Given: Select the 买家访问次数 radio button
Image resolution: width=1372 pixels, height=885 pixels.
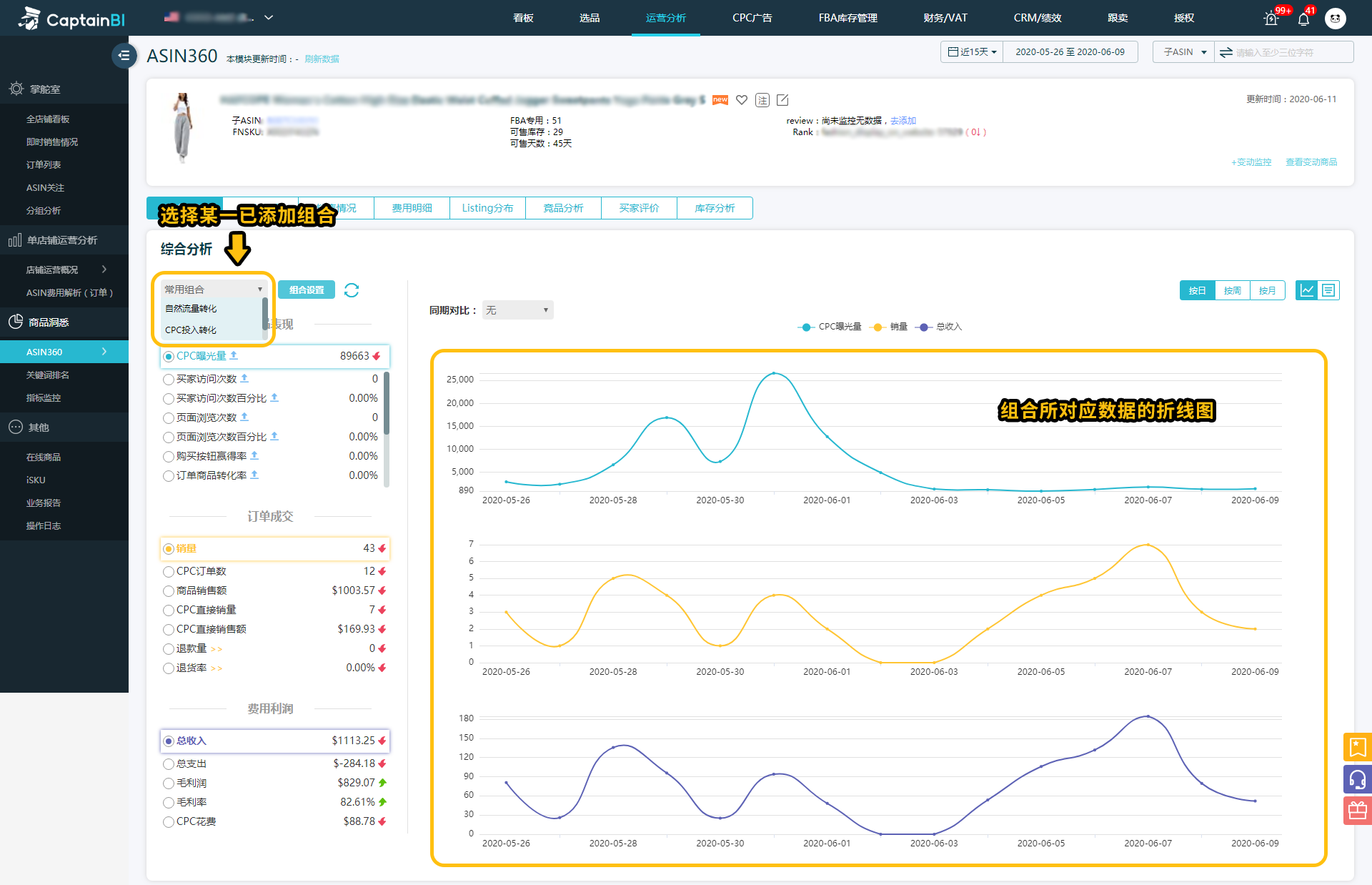Looking at the screenshot, I should click(x=169, y=379).
